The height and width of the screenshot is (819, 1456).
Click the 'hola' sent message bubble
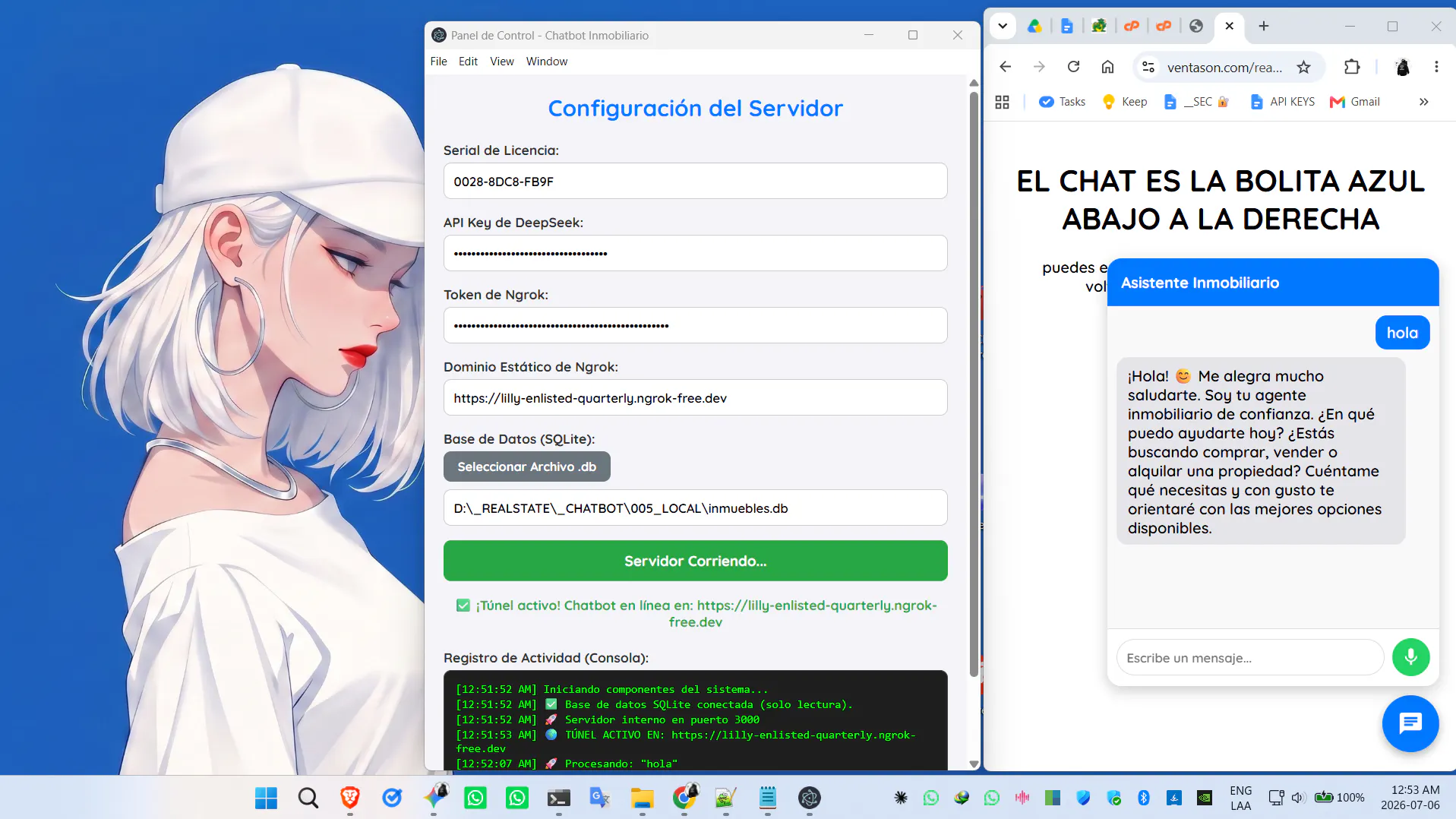pos(1402,333)
